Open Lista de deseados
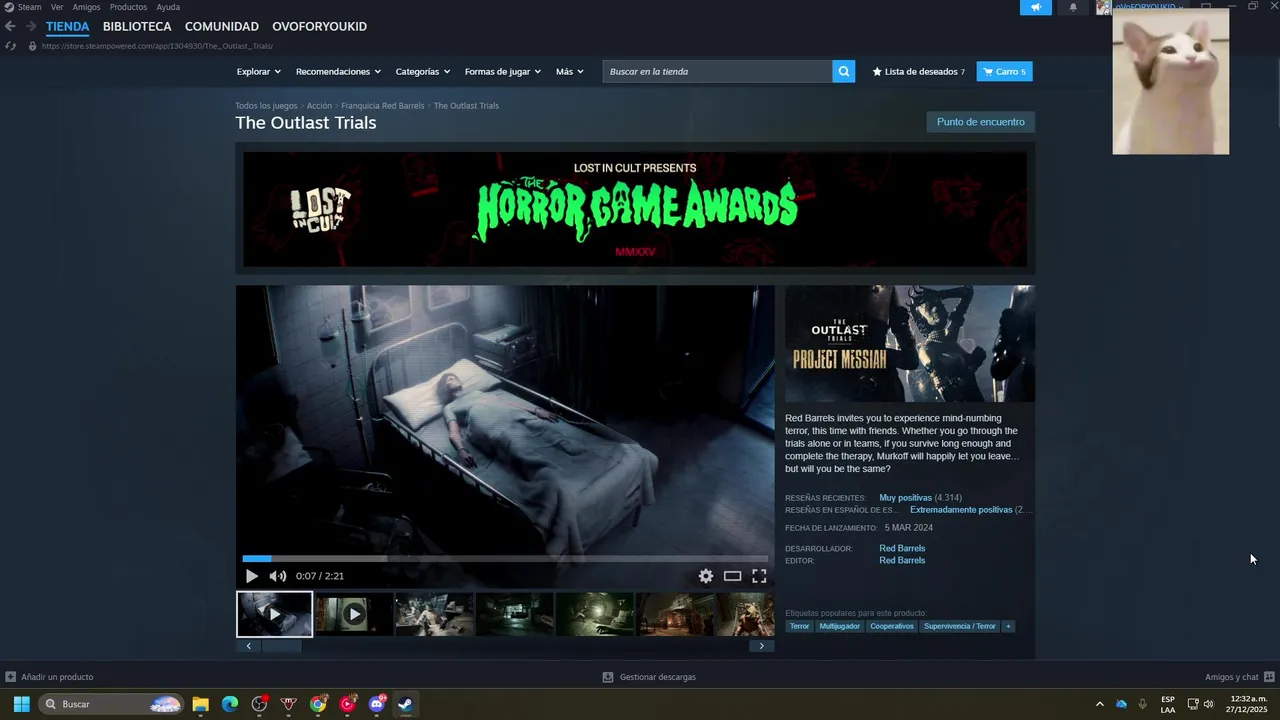Viewport: 1280px width, 720px height. click(919, 72)
